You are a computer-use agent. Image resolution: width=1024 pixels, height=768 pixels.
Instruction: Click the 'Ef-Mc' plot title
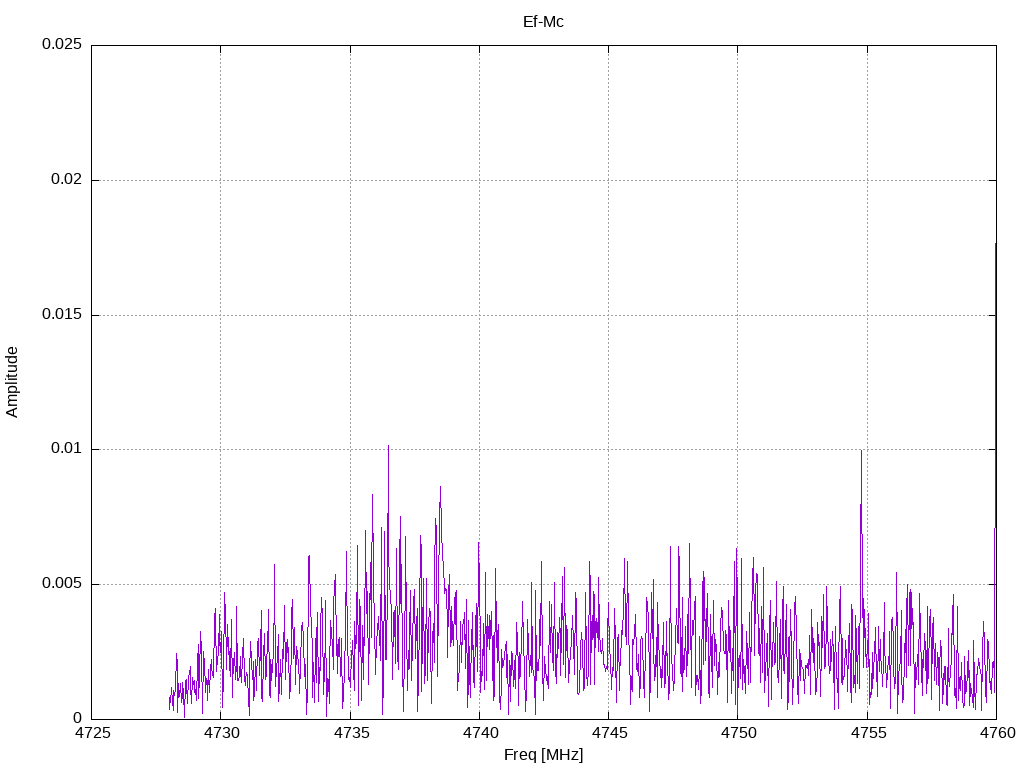[x=543, y=21]
